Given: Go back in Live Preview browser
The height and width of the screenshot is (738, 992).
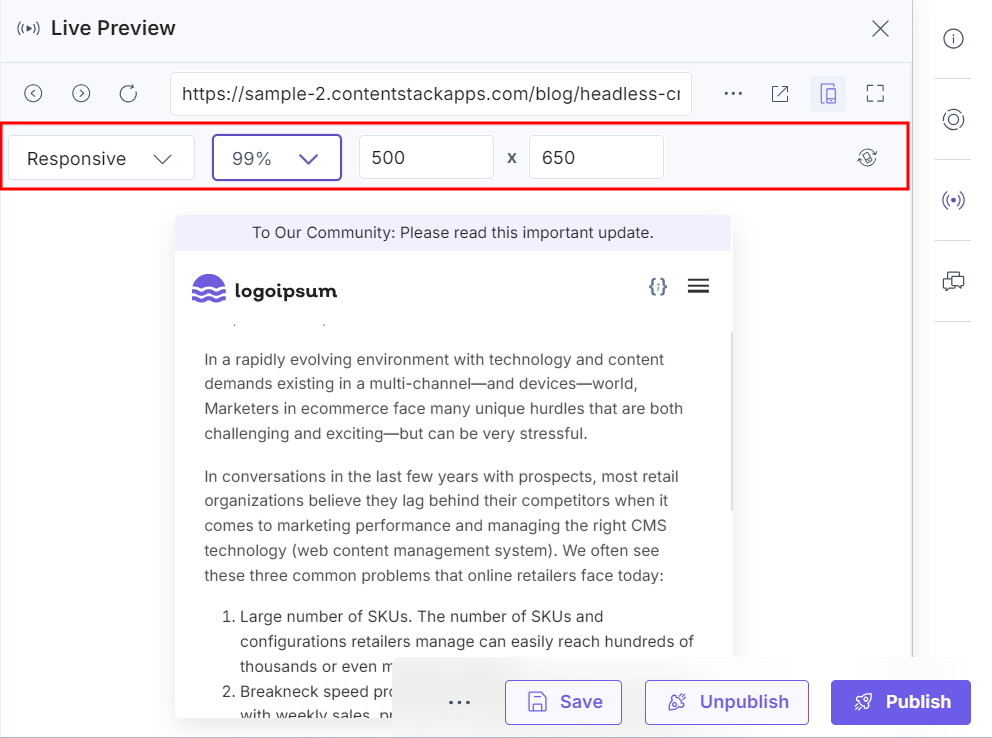Looking at the screenshot, I should pos(33,94).
